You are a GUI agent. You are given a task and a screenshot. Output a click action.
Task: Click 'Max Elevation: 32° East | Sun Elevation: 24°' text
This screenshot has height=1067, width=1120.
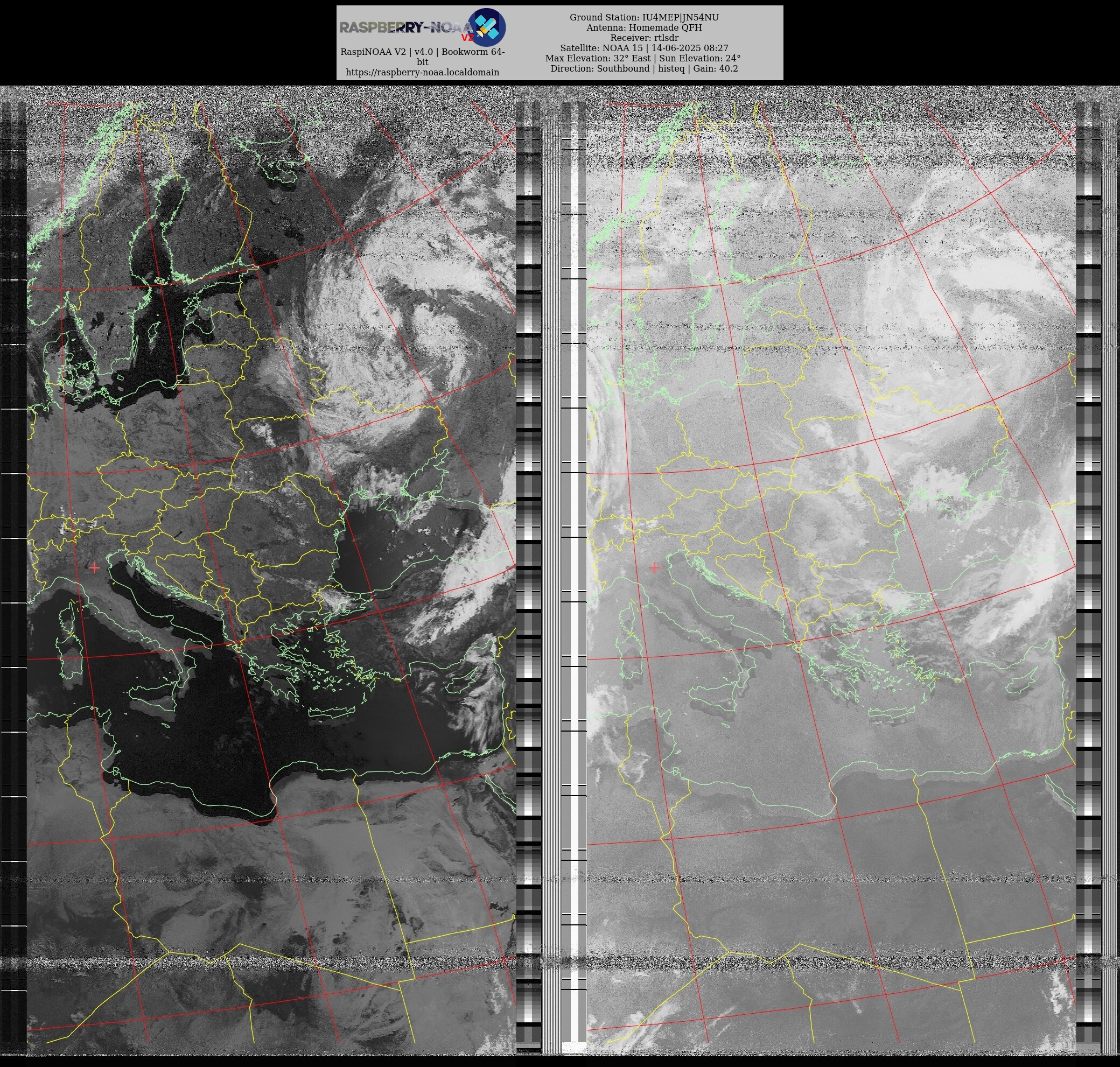[643, 59]
